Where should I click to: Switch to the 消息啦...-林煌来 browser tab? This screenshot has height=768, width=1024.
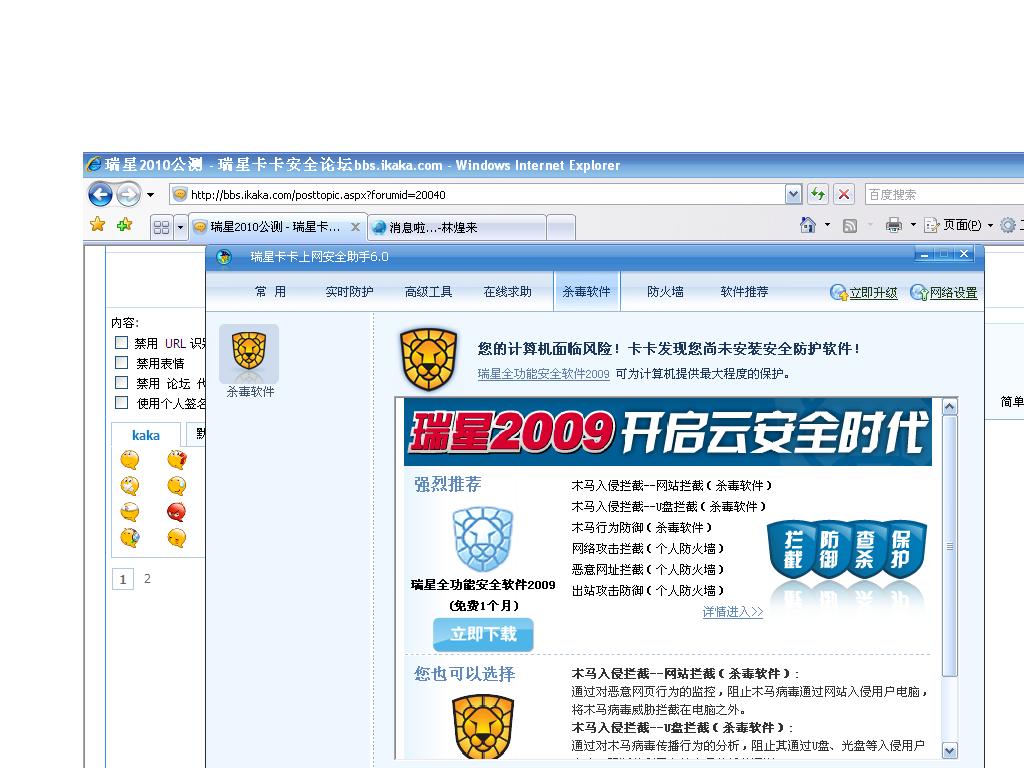457,227
